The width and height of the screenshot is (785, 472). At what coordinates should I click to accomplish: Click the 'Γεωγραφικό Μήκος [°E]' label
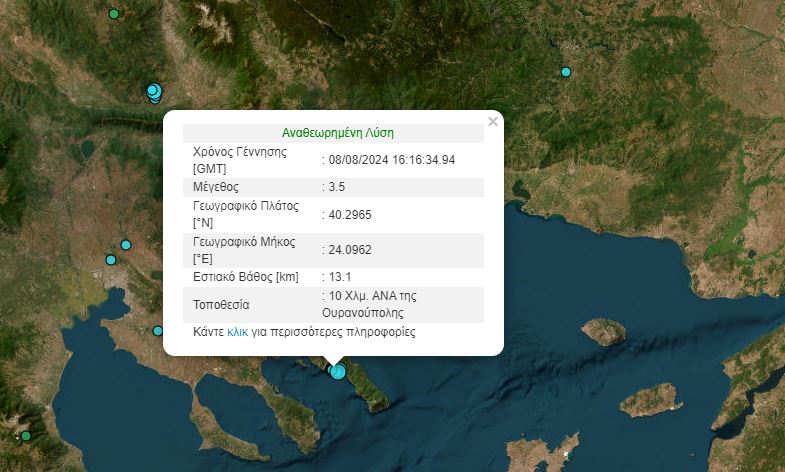244,250
